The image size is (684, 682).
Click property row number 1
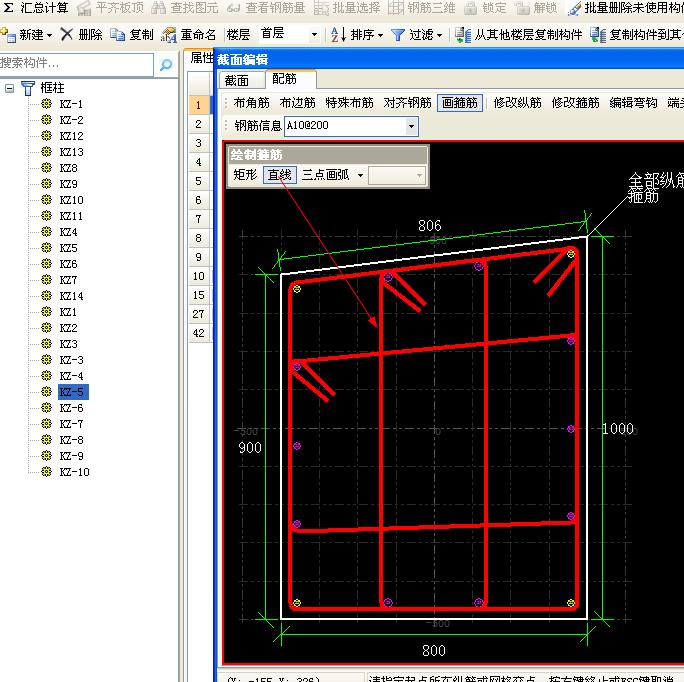pyautogui.click(x=198, y=105)
